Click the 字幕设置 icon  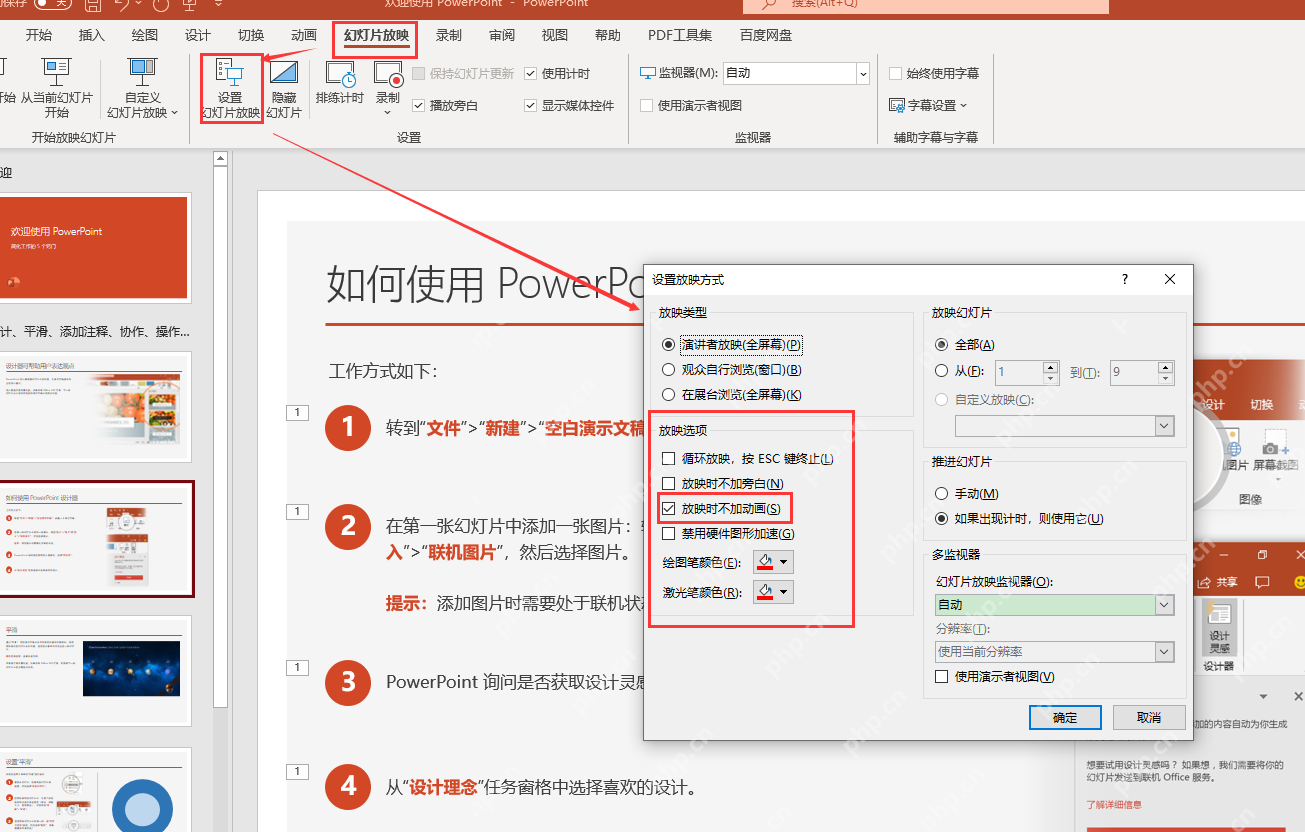[x=897, y=105]
